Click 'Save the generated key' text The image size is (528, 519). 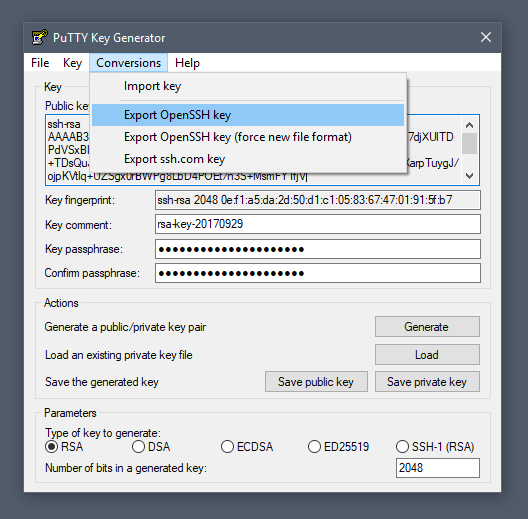102,382
